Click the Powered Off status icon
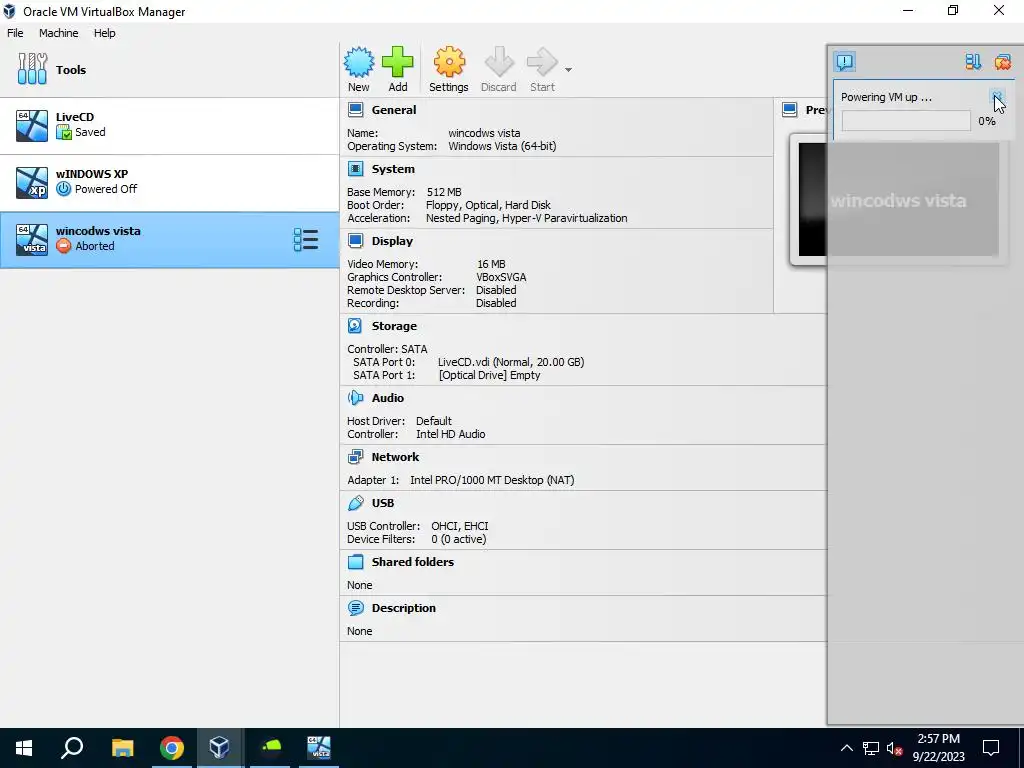Image resolution: width=1024 pixels, height=768 pixels. tap(63, 189)
